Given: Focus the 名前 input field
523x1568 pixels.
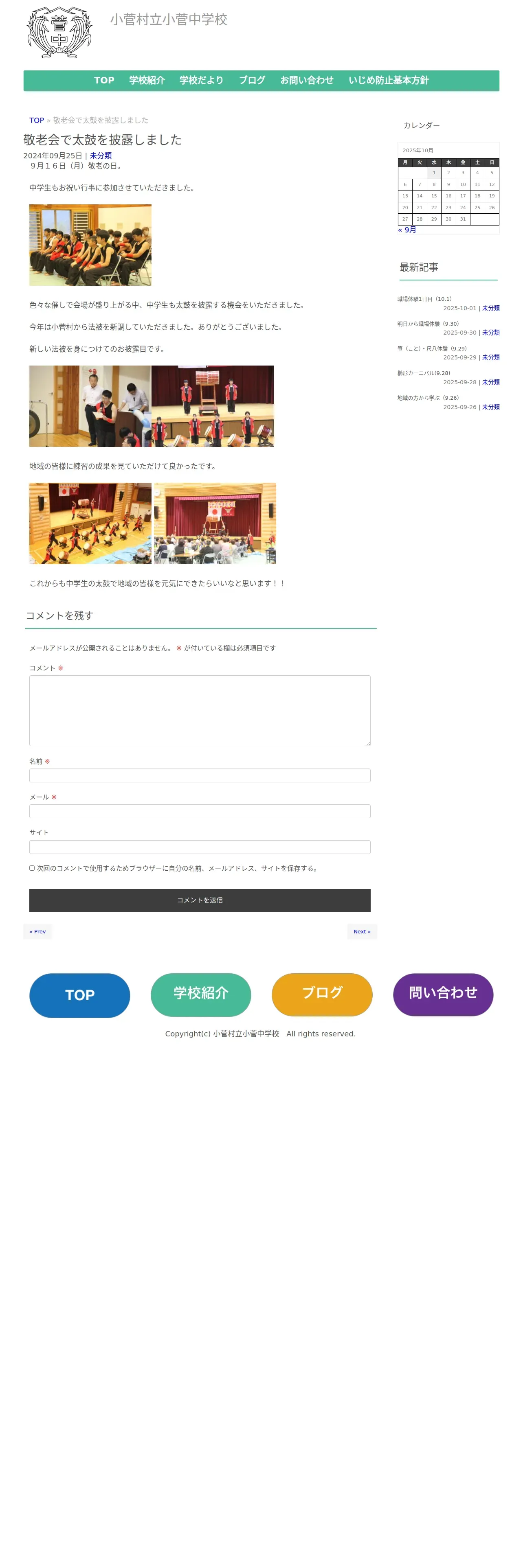Looking at the screenshot, I should click(200, 775).
